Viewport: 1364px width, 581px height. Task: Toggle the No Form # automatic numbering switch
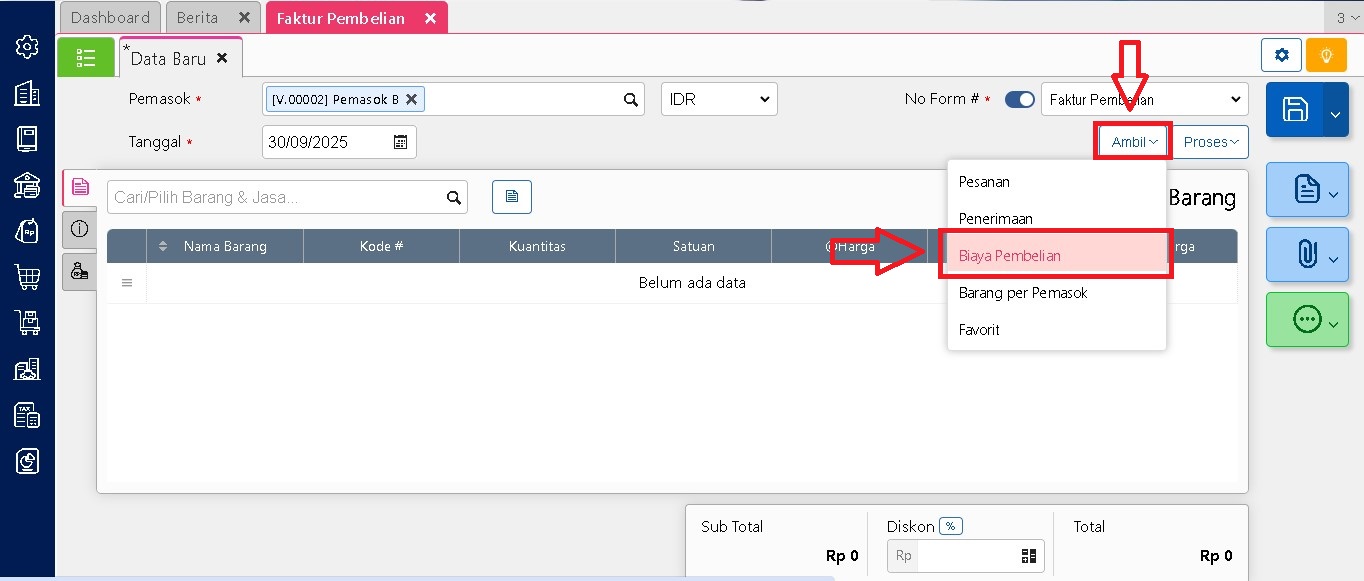[1019, 99]
